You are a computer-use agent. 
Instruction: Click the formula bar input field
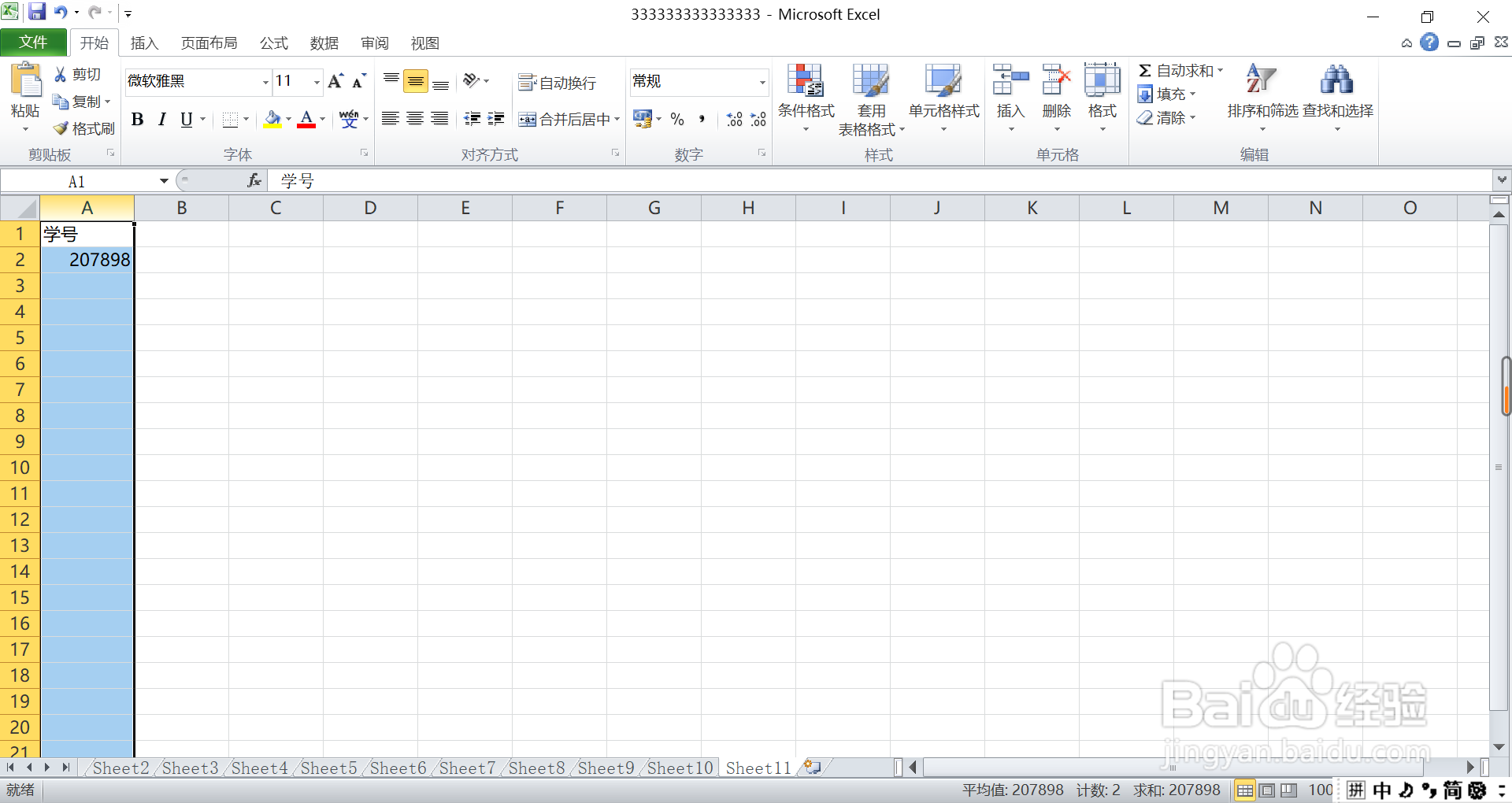[880, 181]
